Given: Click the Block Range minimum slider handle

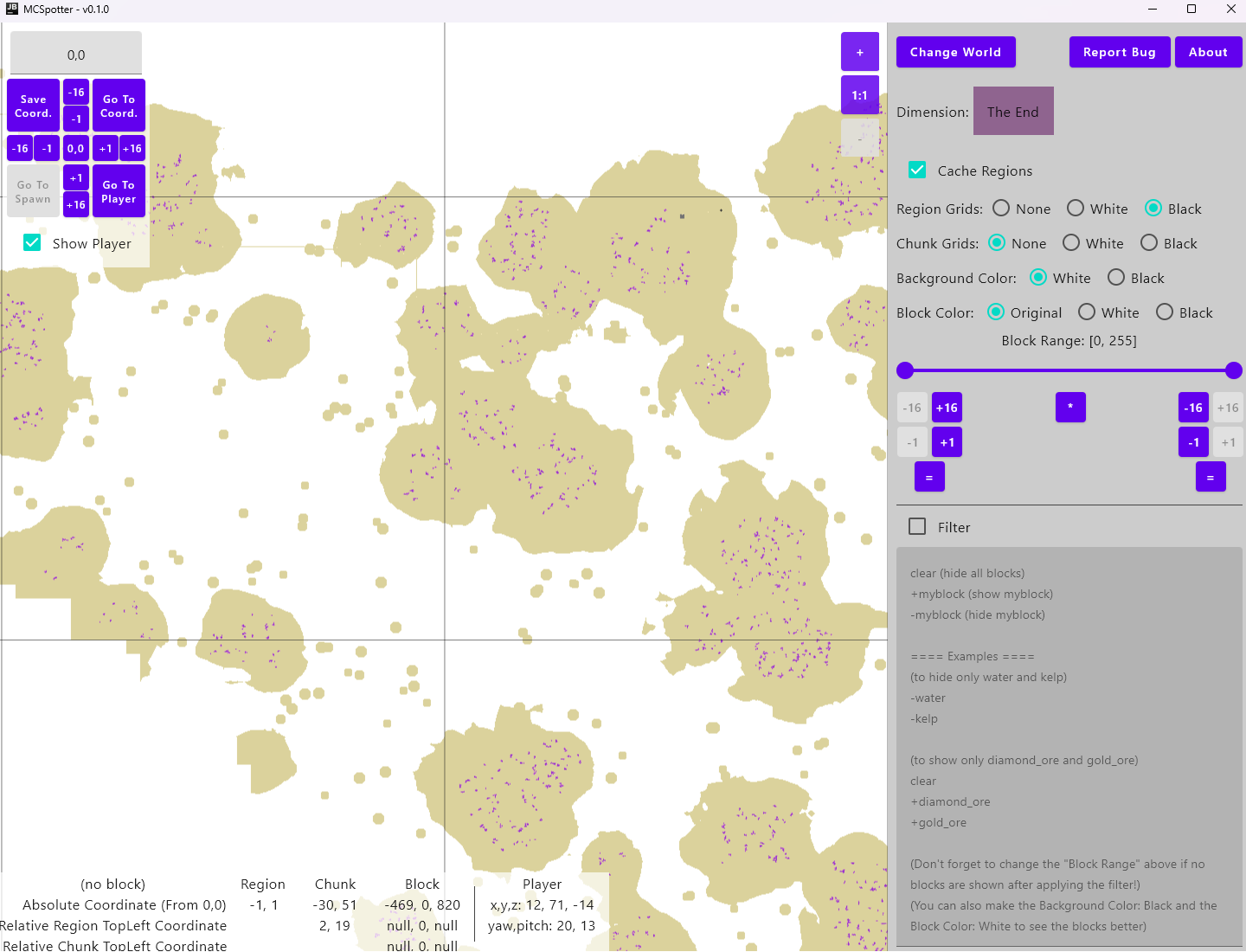Looking at the screenshot, I should [x=905, y=370].
